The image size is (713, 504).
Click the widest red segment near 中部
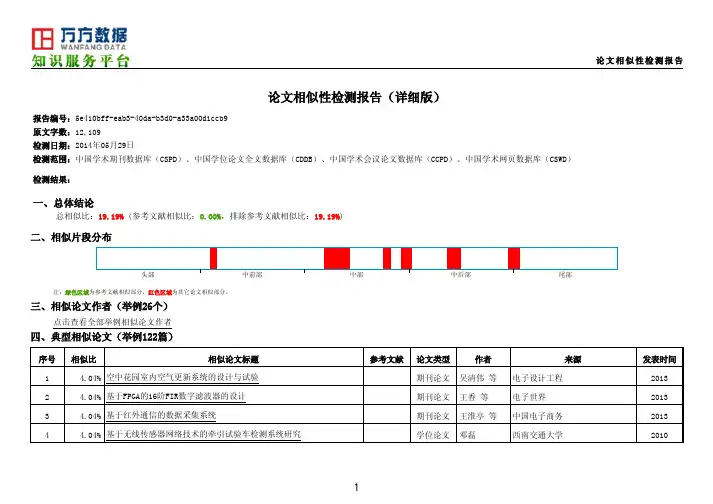pos(337,258)
